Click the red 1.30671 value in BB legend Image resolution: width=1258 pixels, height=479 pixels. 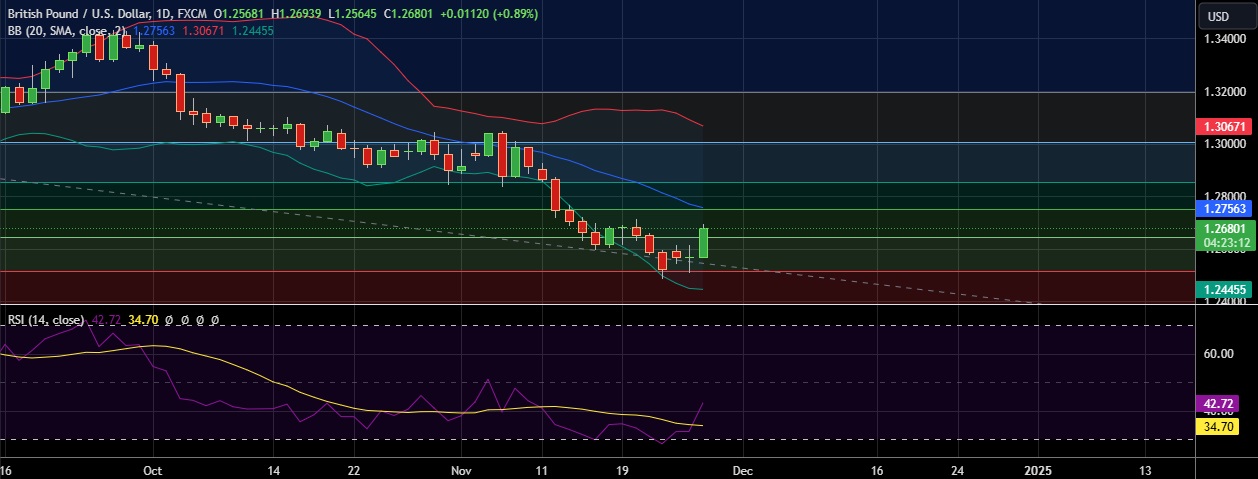pos(203,31)
